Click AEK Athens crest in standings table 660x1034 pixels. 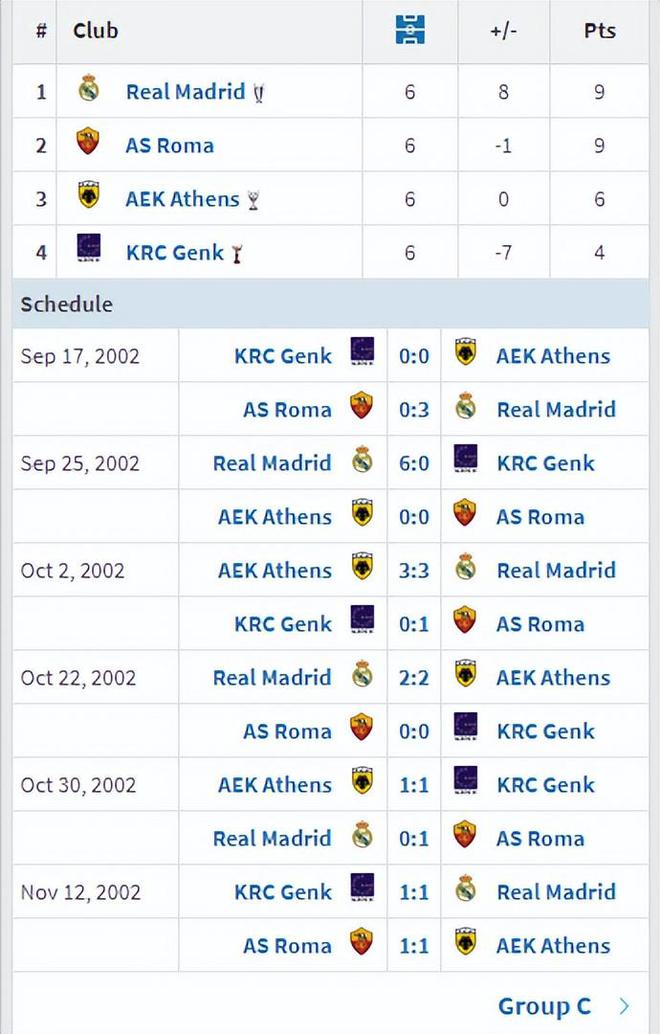click(x=89, y=198)
